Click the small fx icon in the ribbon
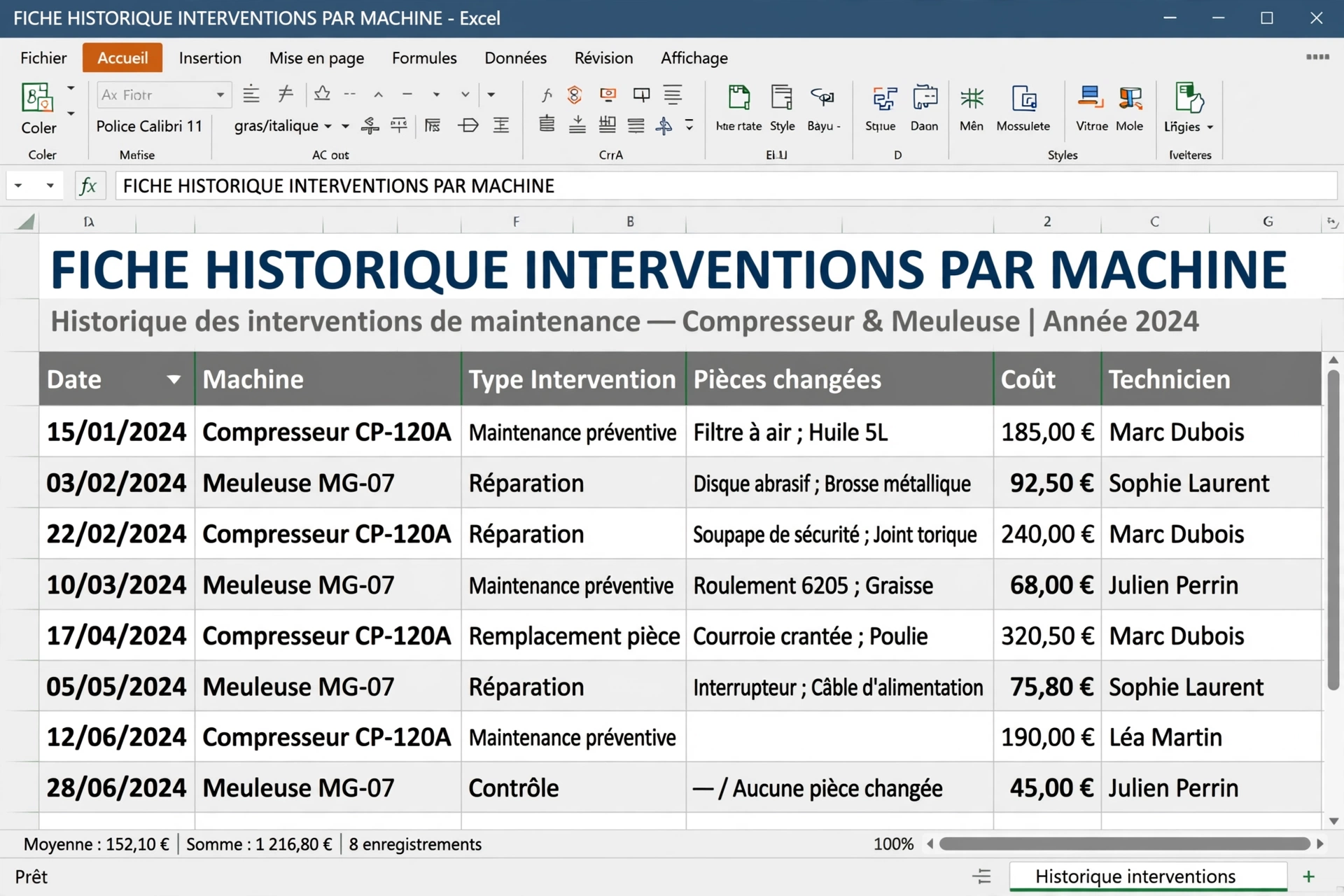 coord(547,94)
